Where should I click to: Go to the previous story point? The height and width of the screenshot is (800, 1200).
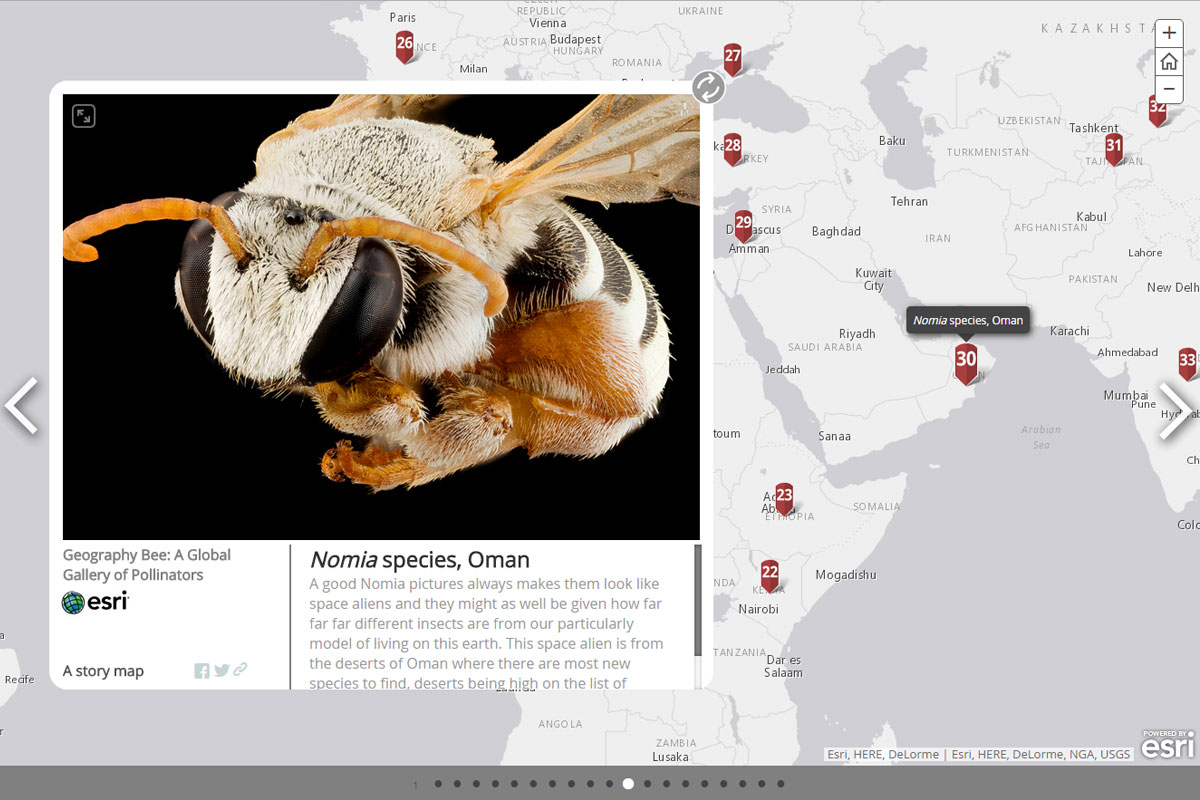[x=22, y=406]
